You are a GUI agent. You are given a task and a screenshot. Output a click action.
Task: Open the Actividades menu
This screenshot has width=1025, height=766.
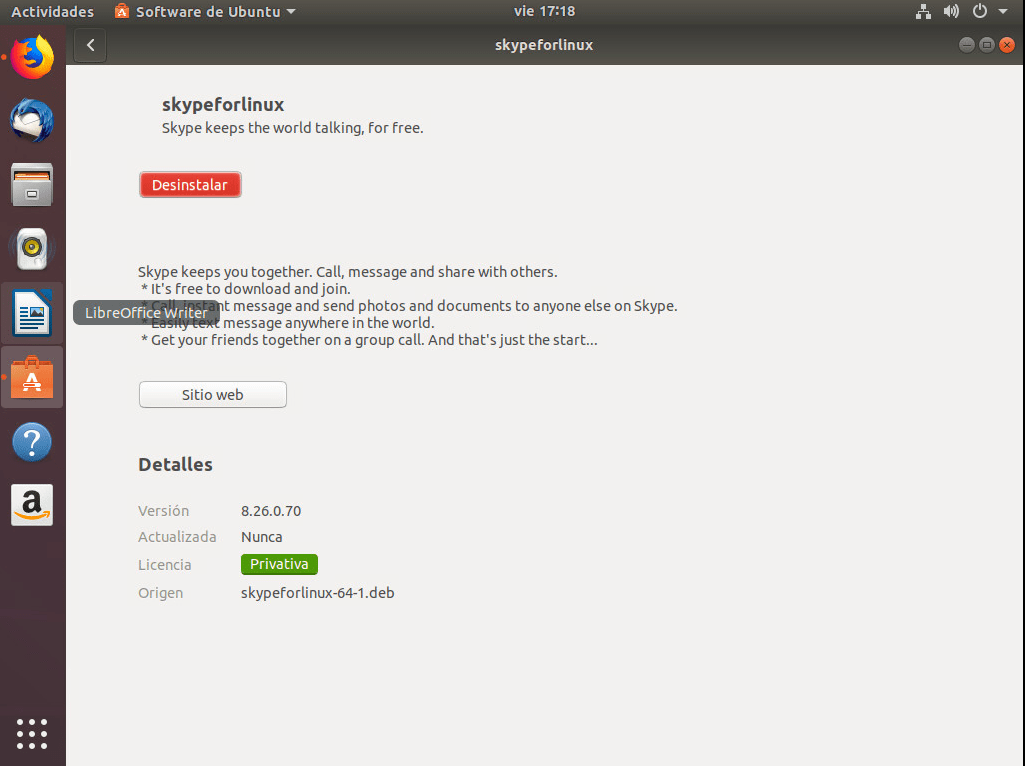coord(52,11)
